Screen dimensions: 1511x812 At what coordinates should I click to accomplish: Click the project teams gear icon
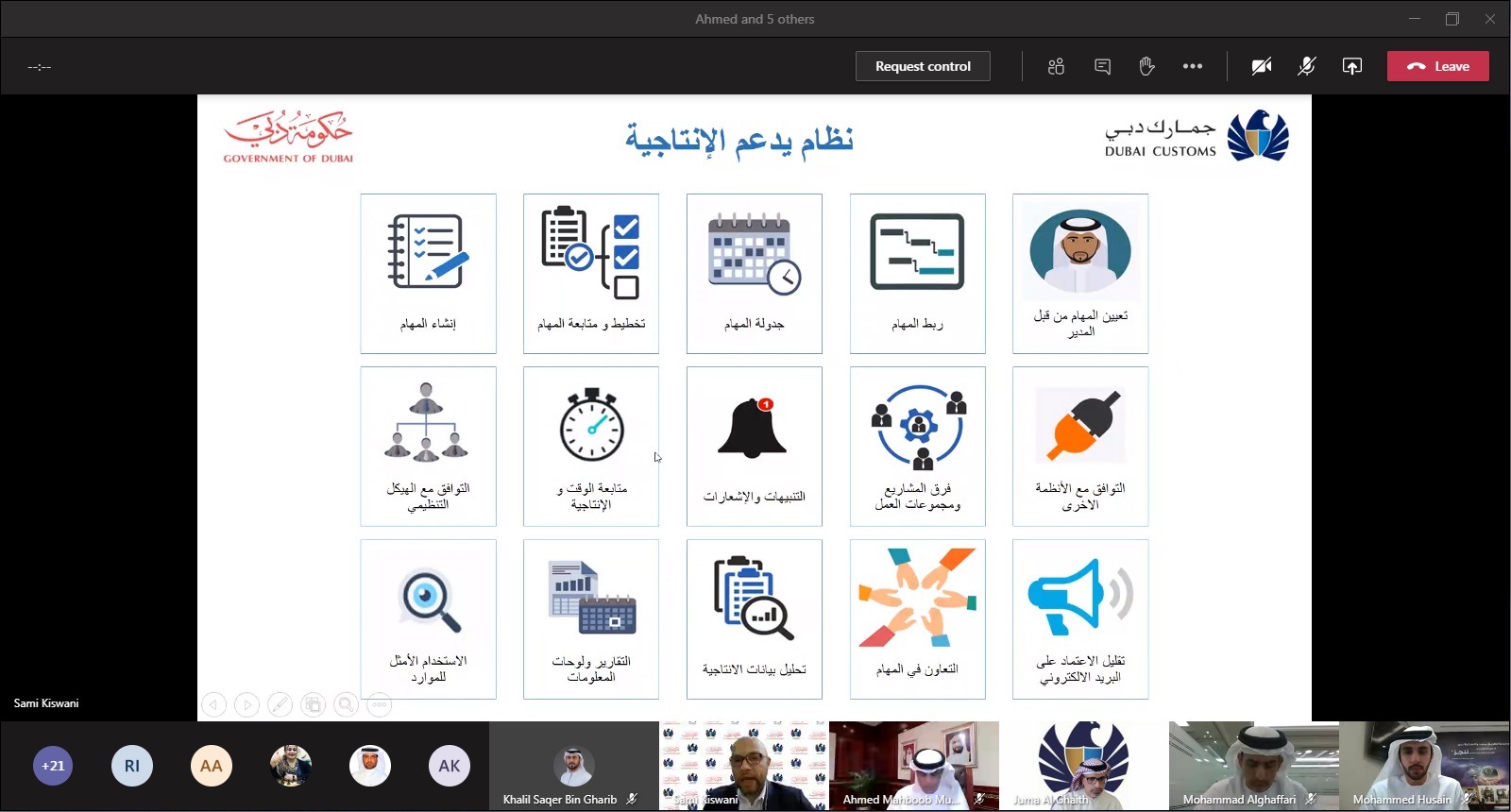point(918,427)
